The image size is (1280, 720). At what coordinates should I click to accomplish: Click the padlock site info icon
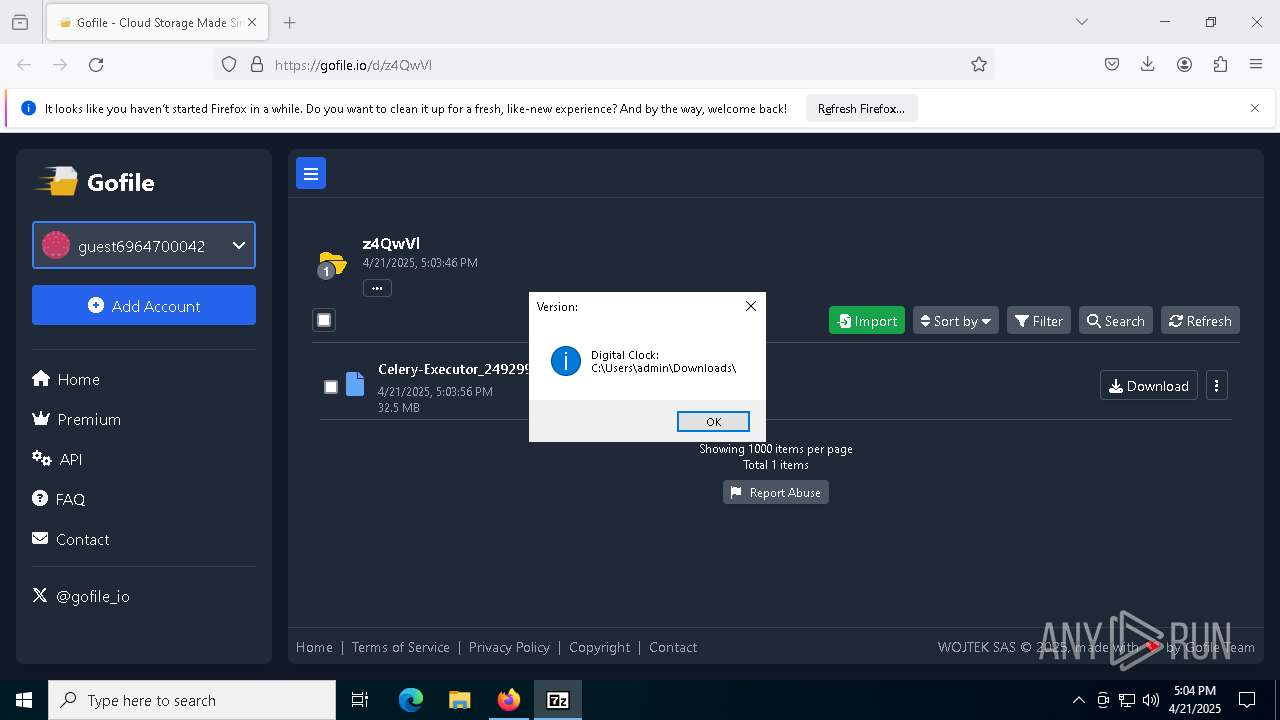[257, 64]
